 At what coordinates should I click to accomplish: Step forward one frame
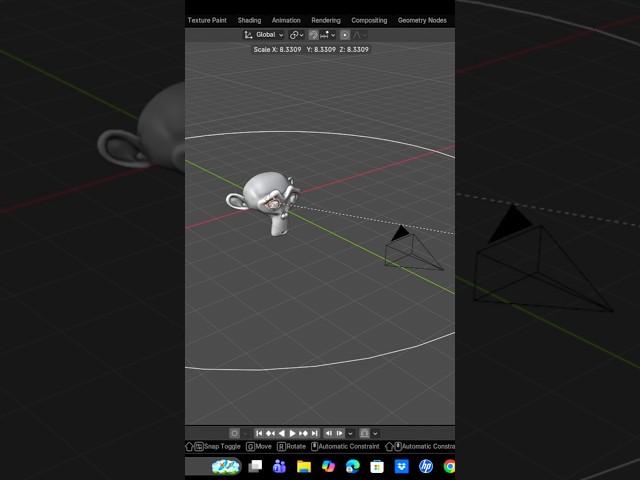click(x=340, y=433)
